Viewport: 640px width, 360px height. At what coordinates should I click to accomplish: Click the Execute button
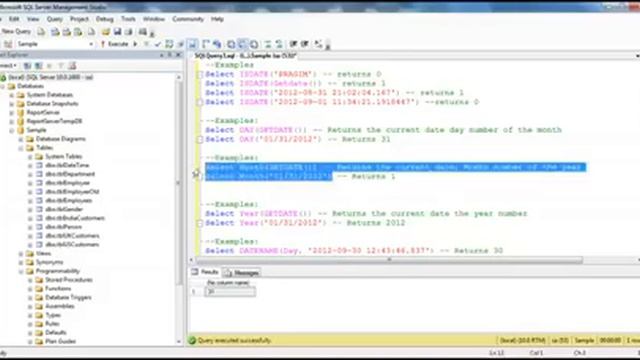(x=115, y=44)
